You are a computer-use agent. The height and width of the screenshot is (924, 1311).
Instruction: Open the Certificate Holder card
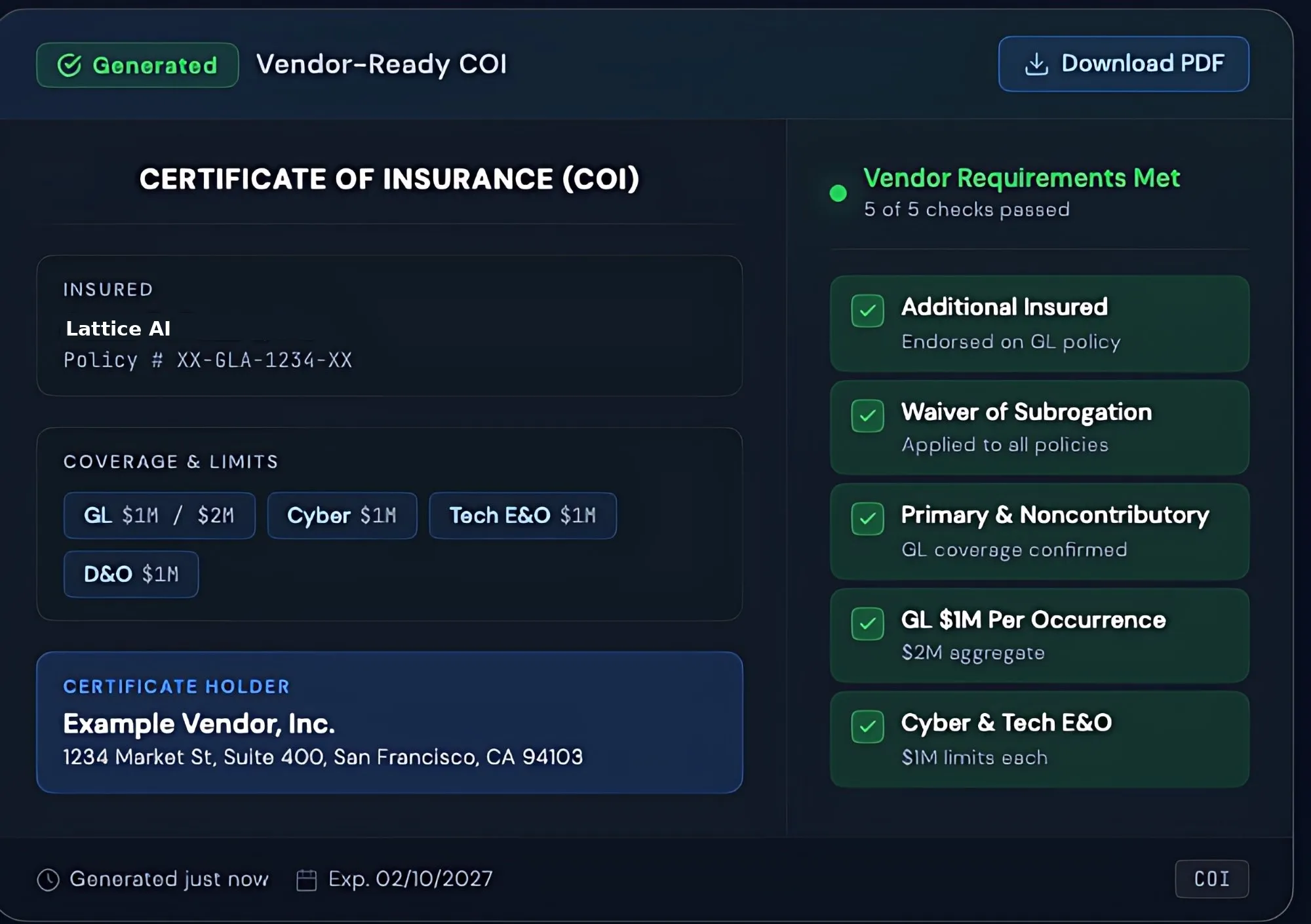(389, 722)
